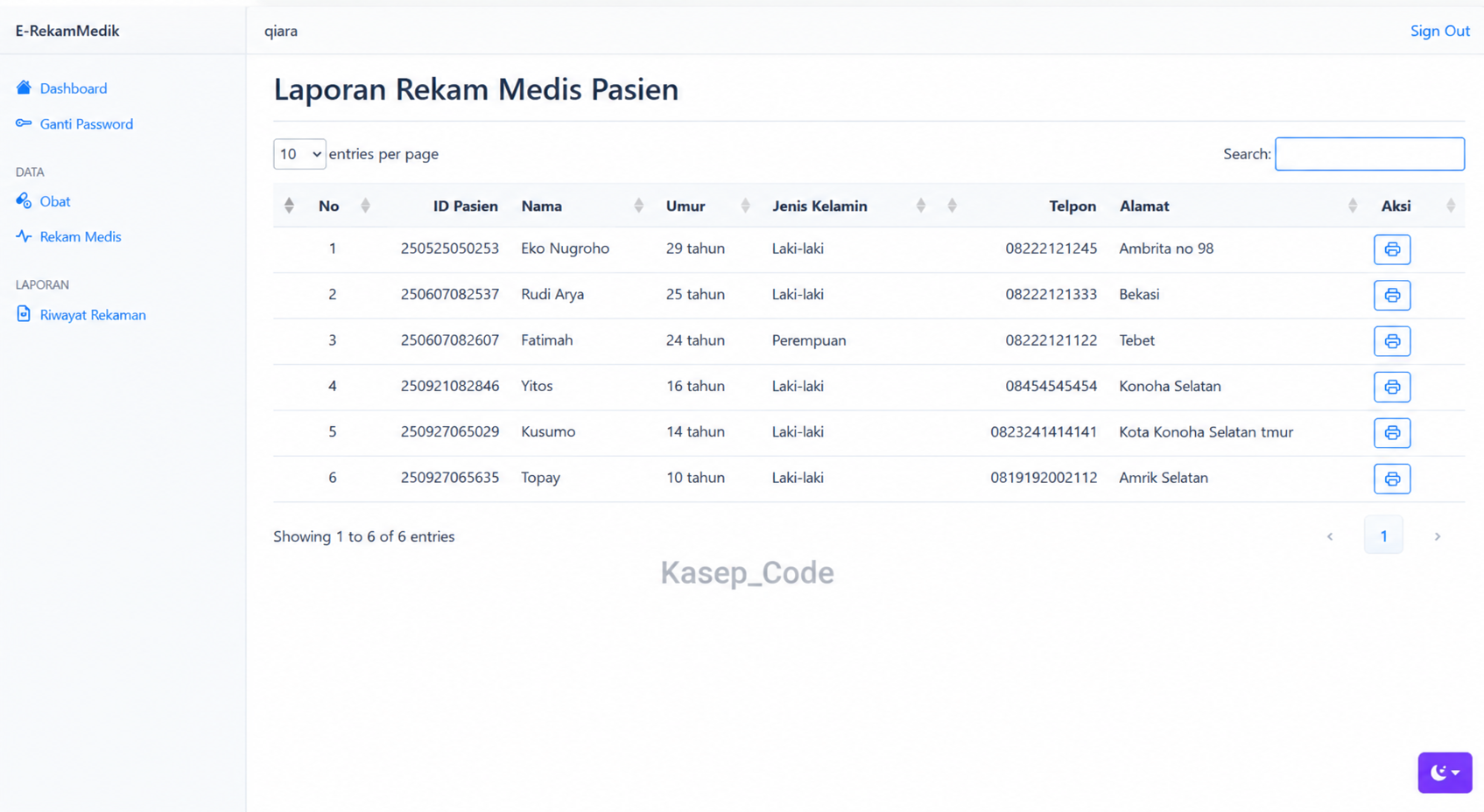Select the '16 tahun' age cell
The width and height of the screenshot is (1484, 812).
click(x=695, y=386)
